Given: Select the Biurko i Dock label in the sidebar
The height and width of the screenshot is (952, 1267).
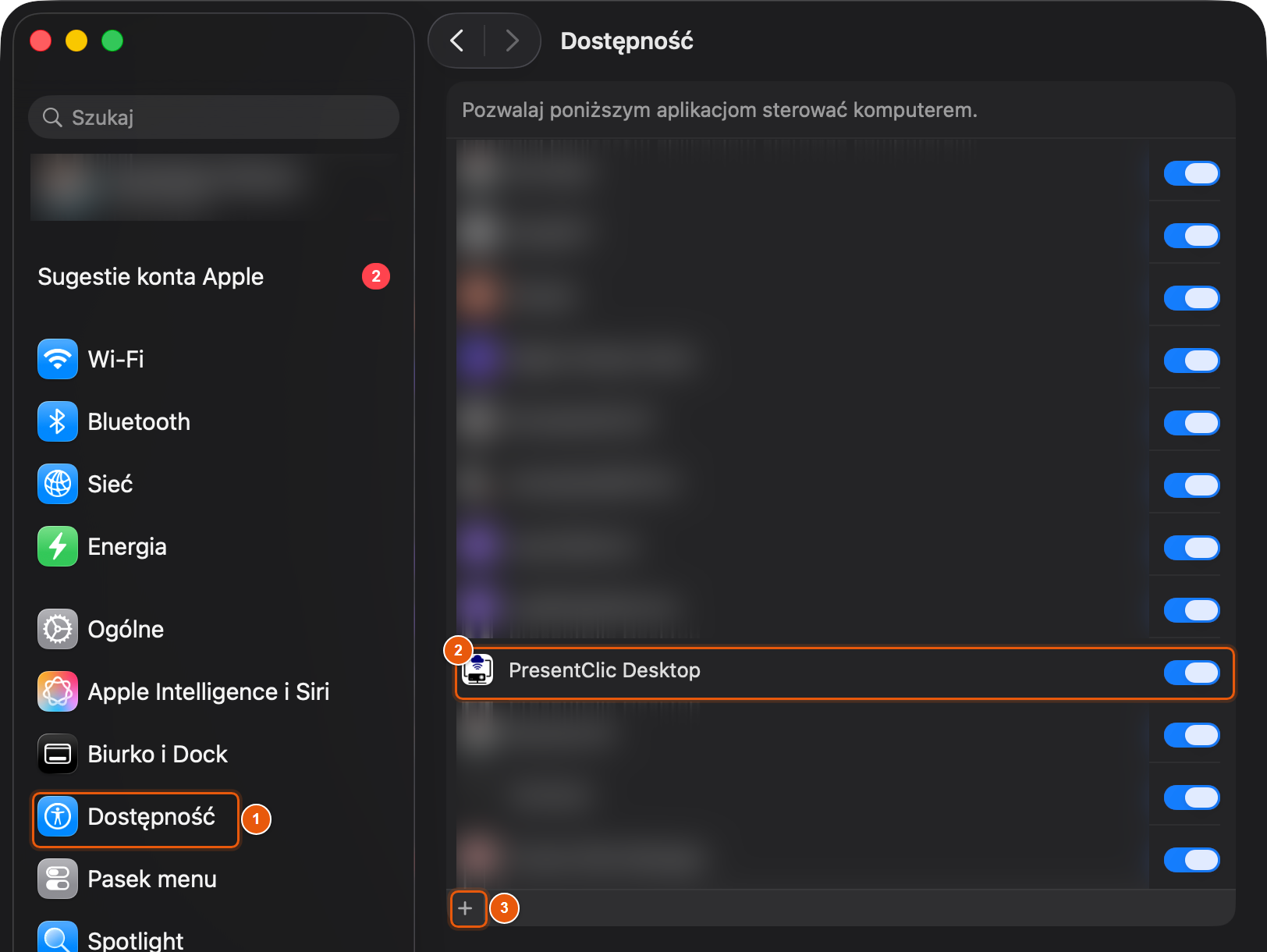Looking at the screenshot, I should pos(158,755).
